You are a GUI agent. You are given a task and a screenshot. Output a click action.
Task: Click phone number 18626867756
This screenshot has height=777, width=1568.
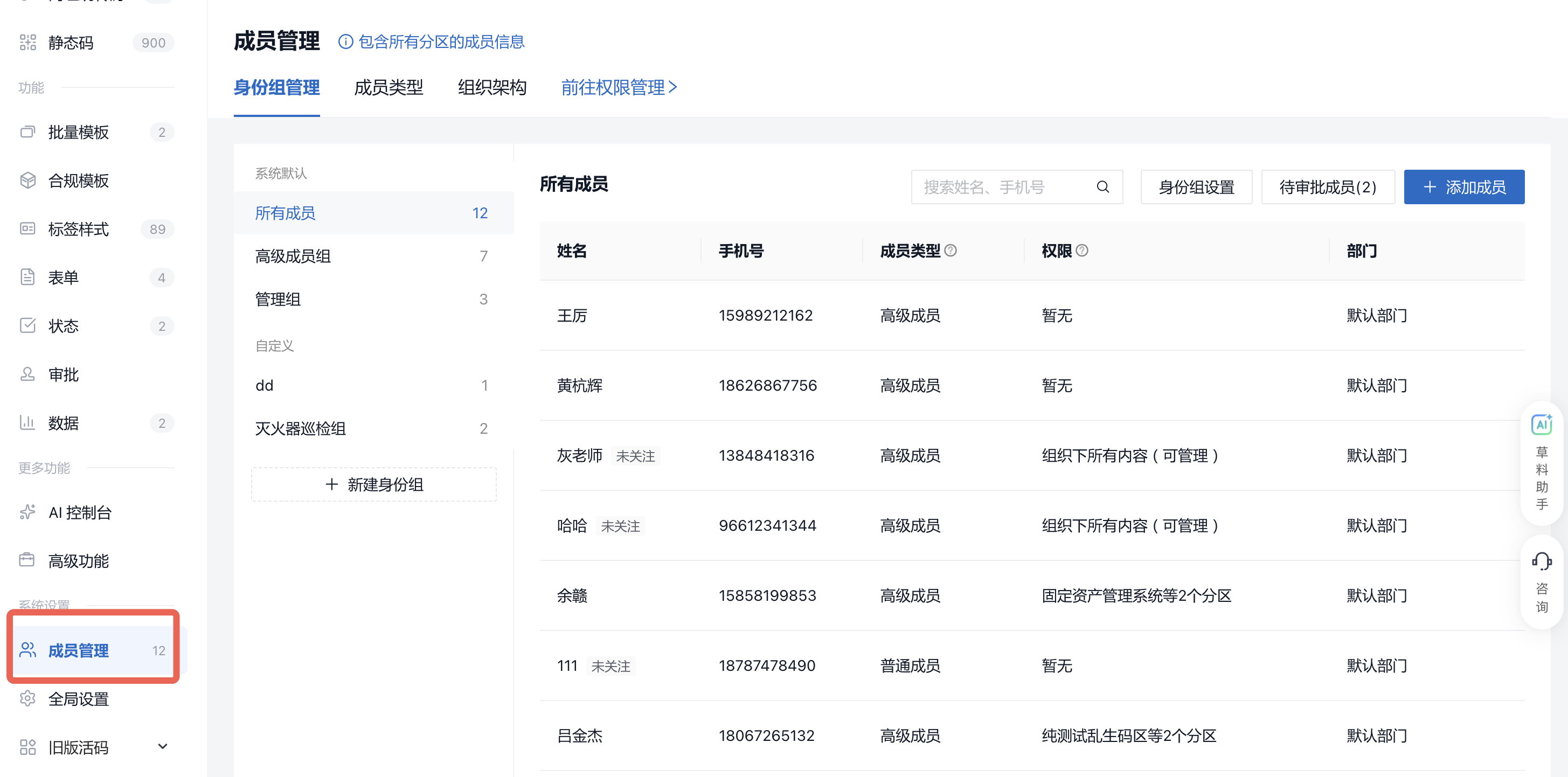tap(767, 385)
